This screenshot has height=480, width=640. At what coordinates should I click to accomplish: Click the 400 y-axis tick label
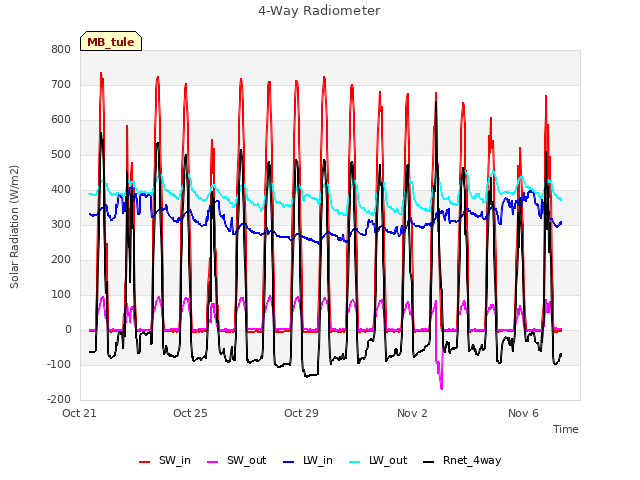(61, 189)
